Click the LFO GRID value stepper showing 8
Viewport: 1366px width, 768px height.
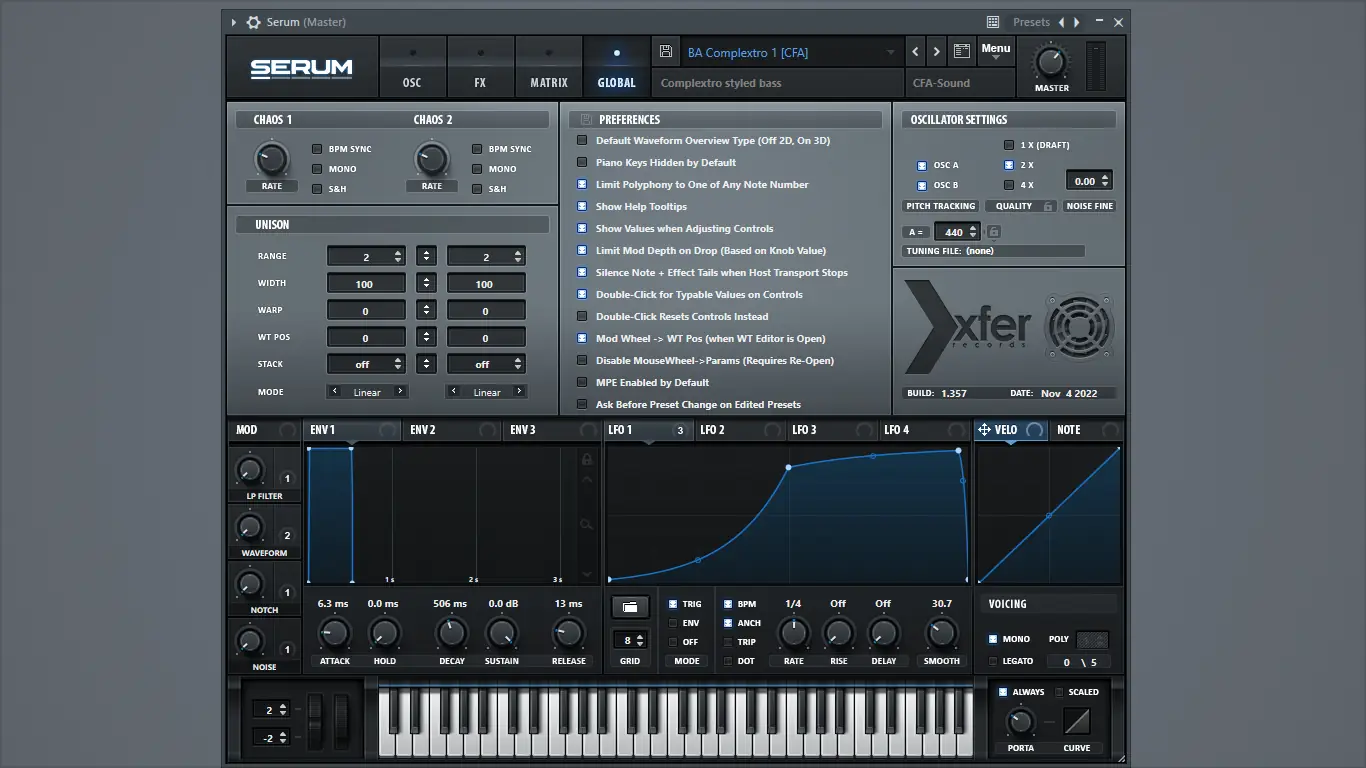(630, 640)
